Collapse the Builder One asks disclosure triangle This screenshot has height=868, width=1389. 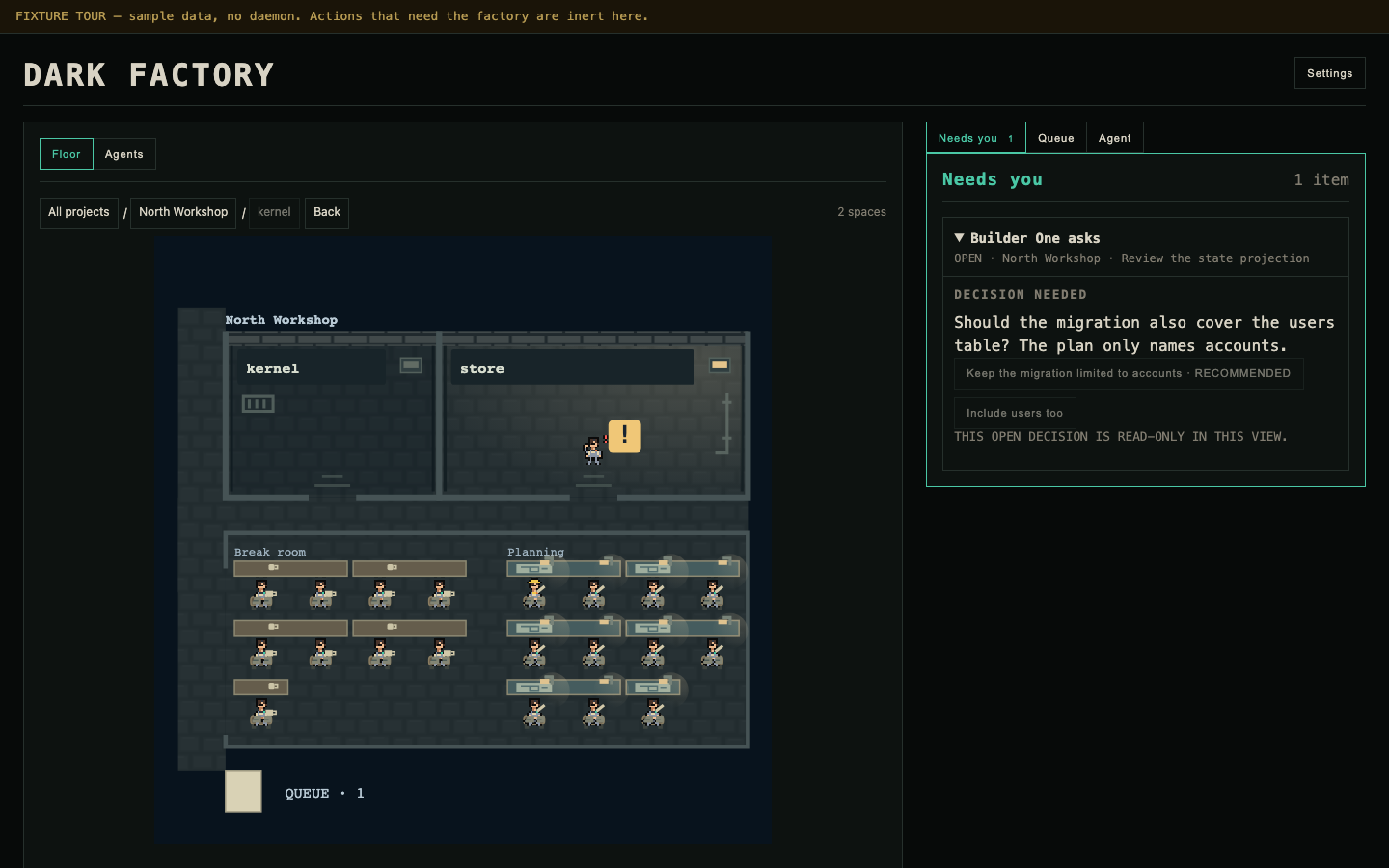pyautogui.click(x=959, y=237)
